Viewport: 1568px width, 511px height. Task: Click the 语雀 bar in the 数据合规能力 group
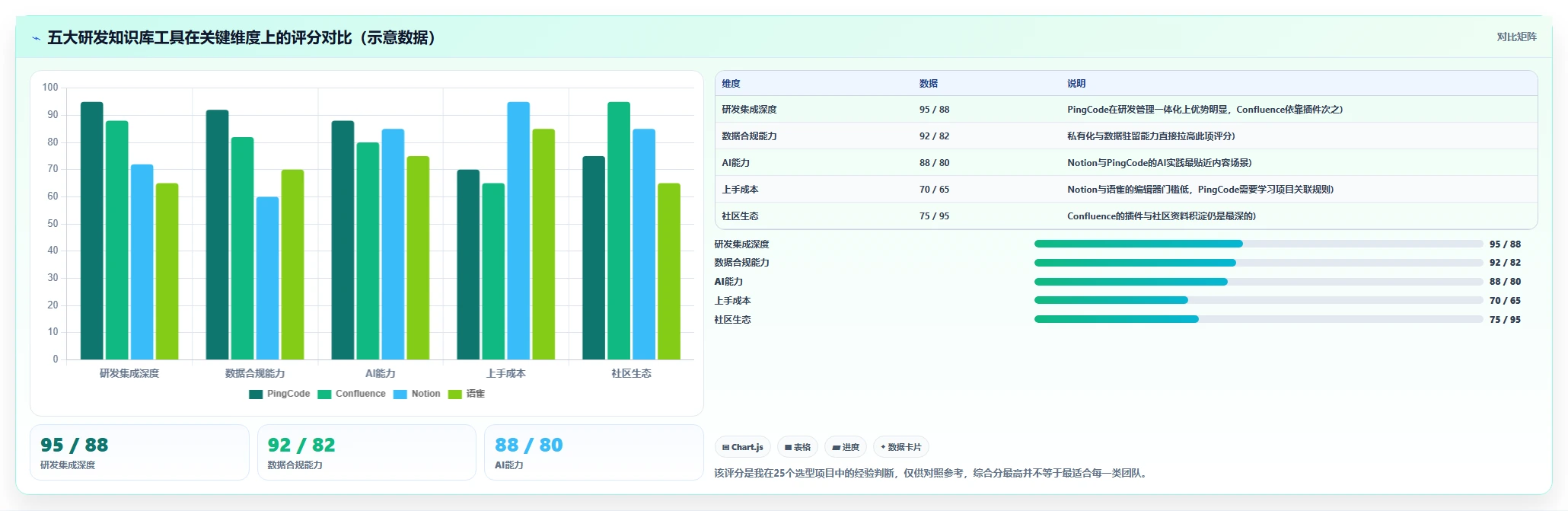293,264
